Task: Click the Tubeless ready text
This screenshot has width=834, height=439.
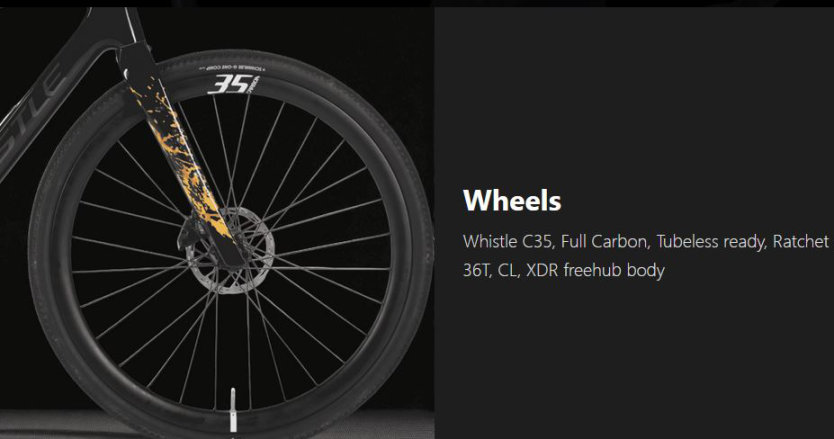Action: tap(711, 242)
